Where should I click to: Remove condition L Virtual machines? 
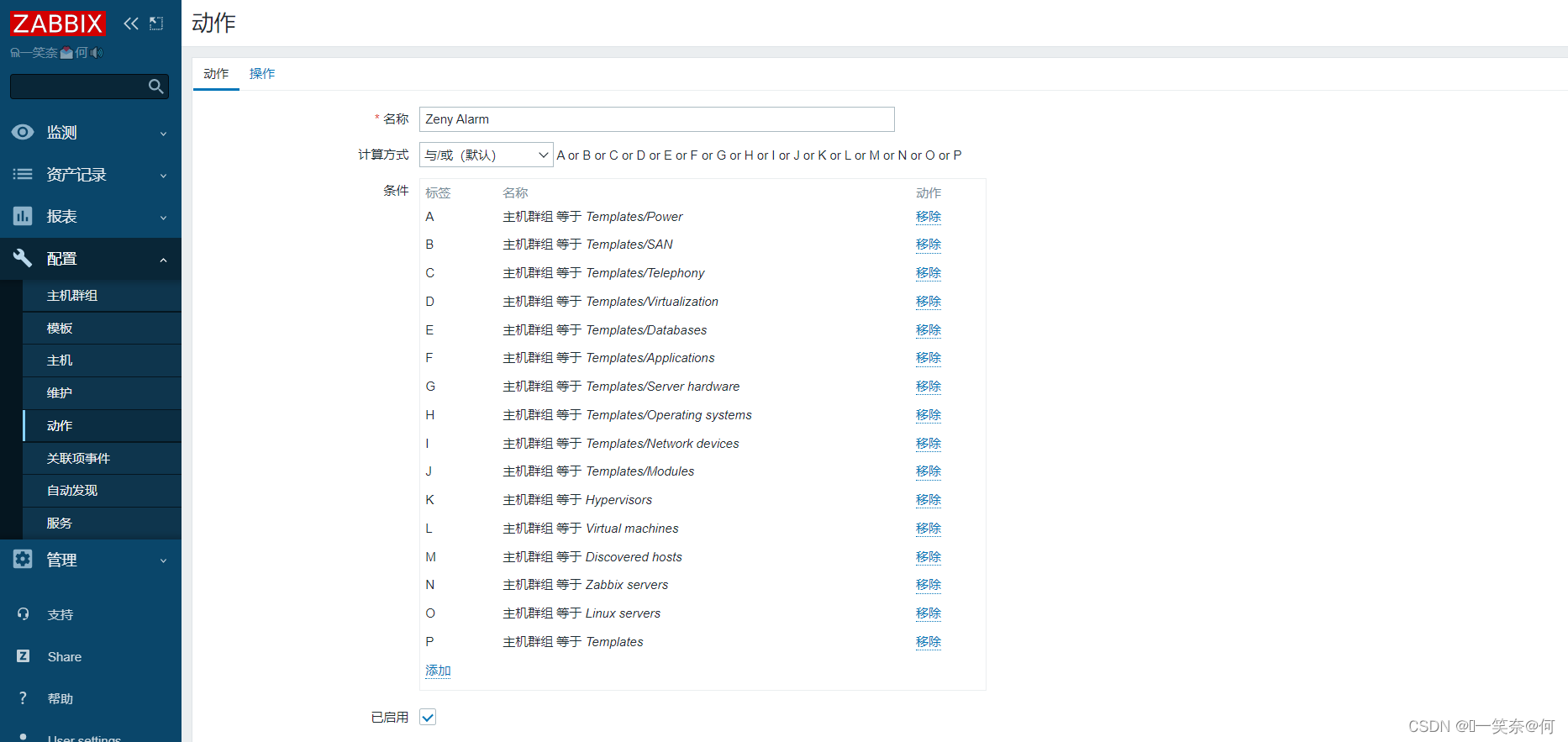tap(928, 529)
